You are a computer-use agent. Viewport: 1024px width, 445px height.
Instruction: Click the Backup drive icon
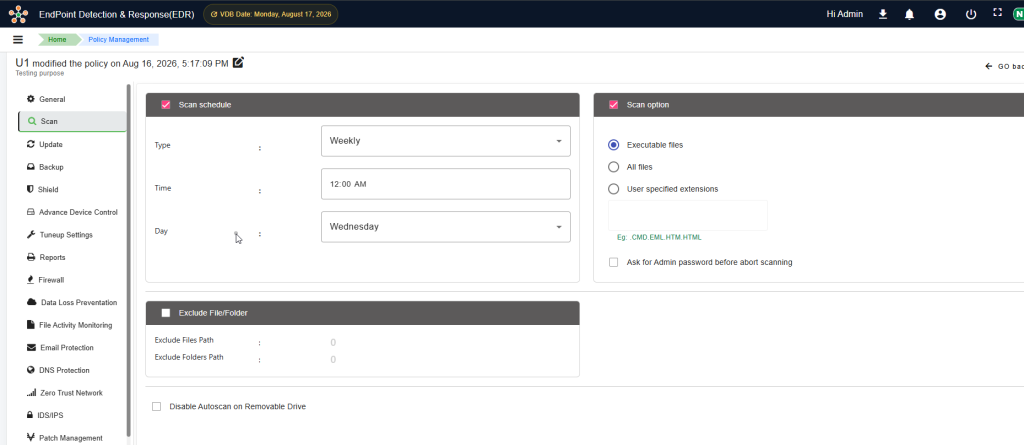point(30,167)
